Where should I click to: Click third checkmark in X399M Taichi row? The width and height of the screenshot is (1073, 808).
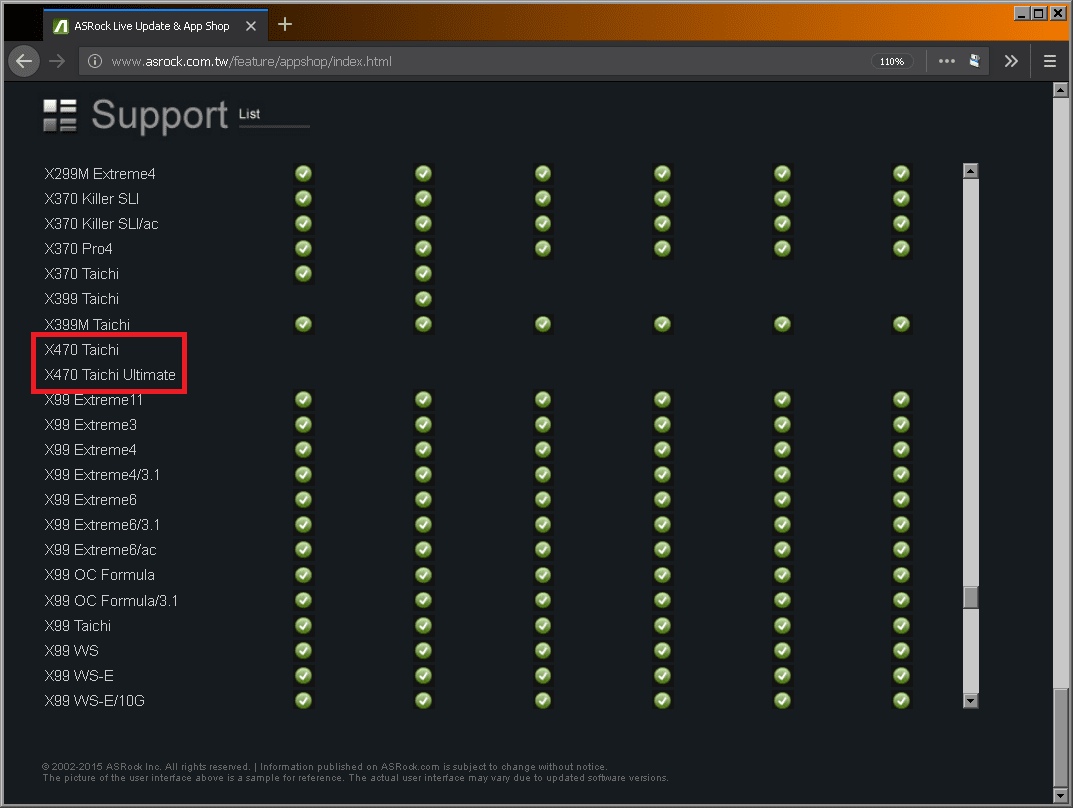point(543,324)
